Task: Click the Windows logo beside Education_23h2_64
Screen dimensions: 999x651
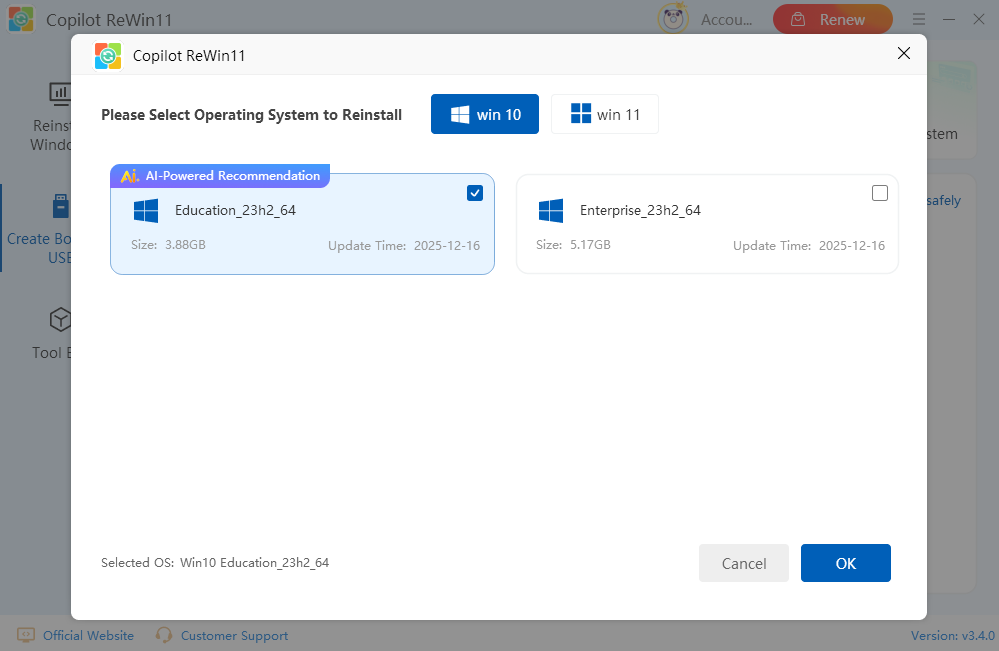Action: (x=146, y=211)
